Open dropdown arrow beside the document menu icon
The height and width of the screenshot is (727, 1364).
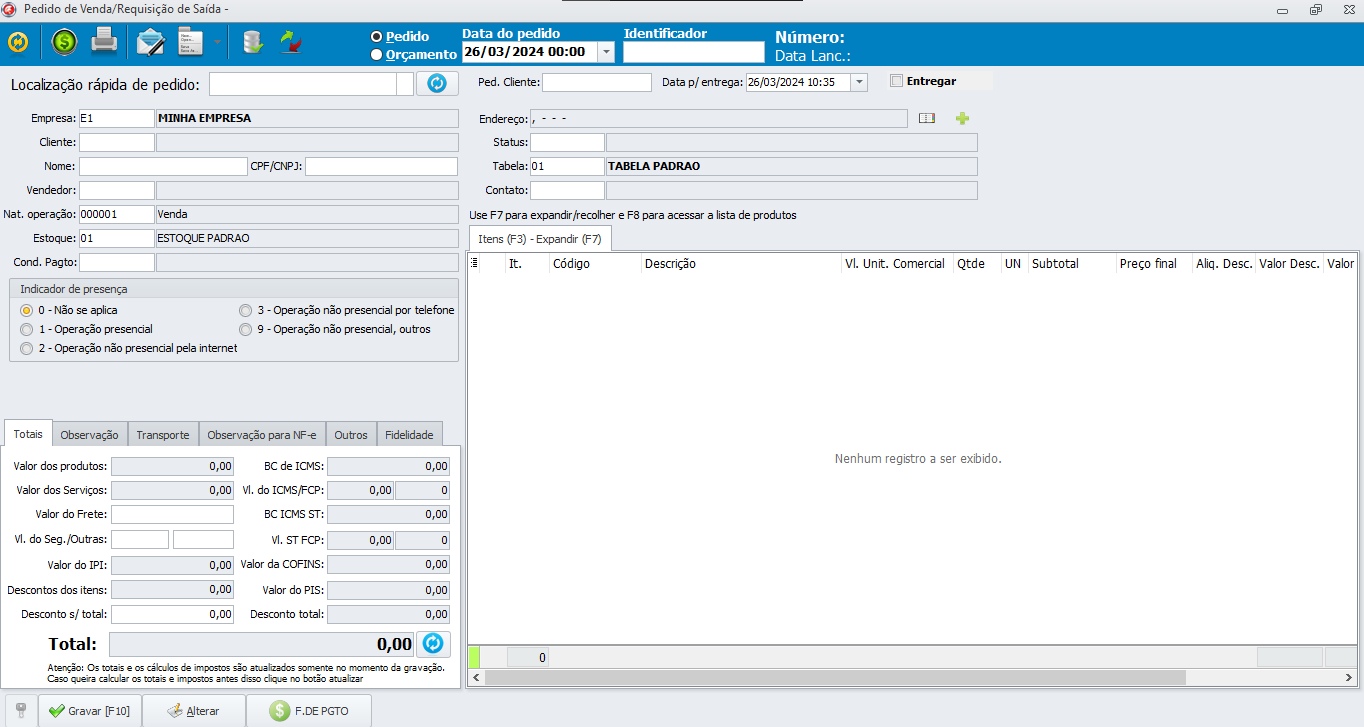pyautogui.click(x=217, y=43)
